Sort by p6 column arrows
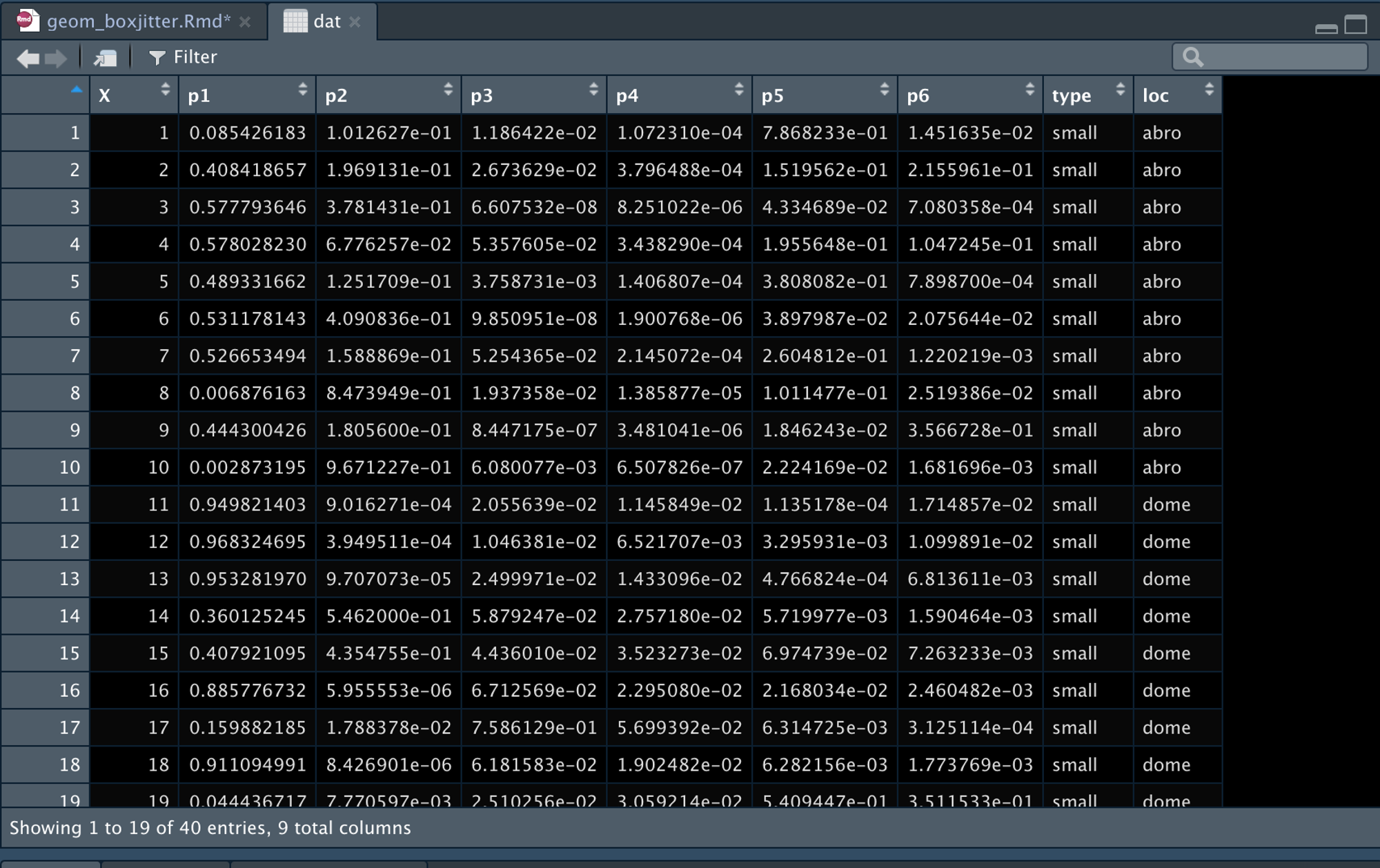Image resolution: width=1380 pixels, height=868 pixels. tap(1029, 89)
